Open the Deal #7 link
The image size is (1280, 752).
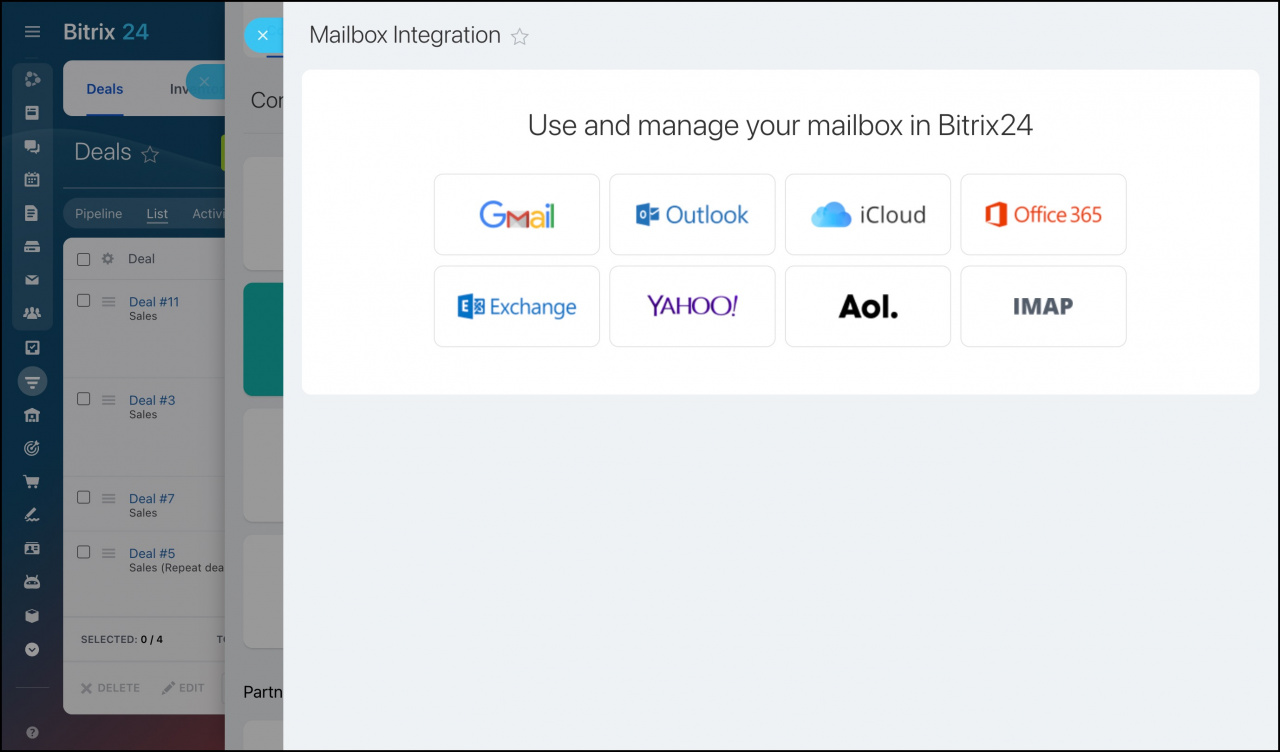(x=152, y=498)
